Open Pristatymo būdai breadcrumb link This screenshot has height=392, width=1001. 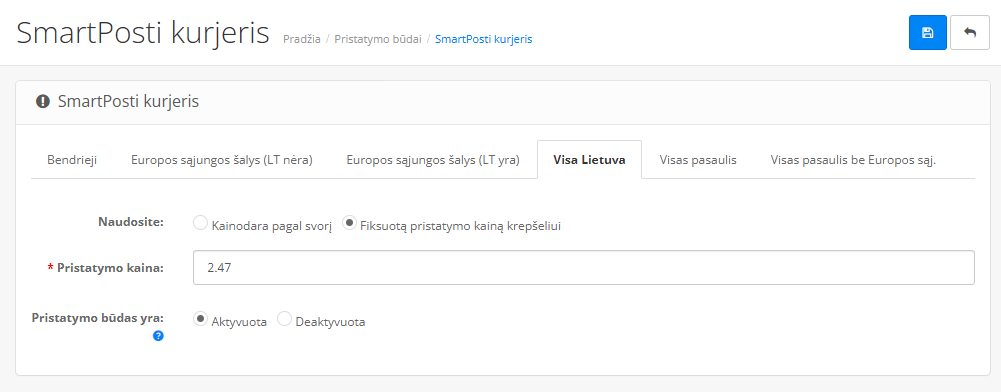tap(378, 39)
